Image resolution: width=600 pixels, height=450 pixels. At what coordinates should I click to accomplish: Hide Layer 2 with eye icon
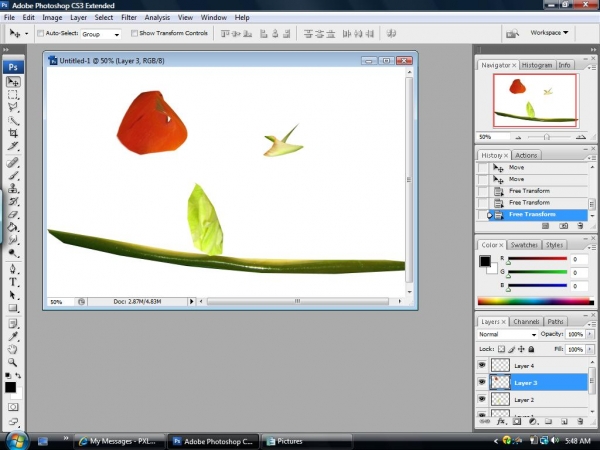482,399
